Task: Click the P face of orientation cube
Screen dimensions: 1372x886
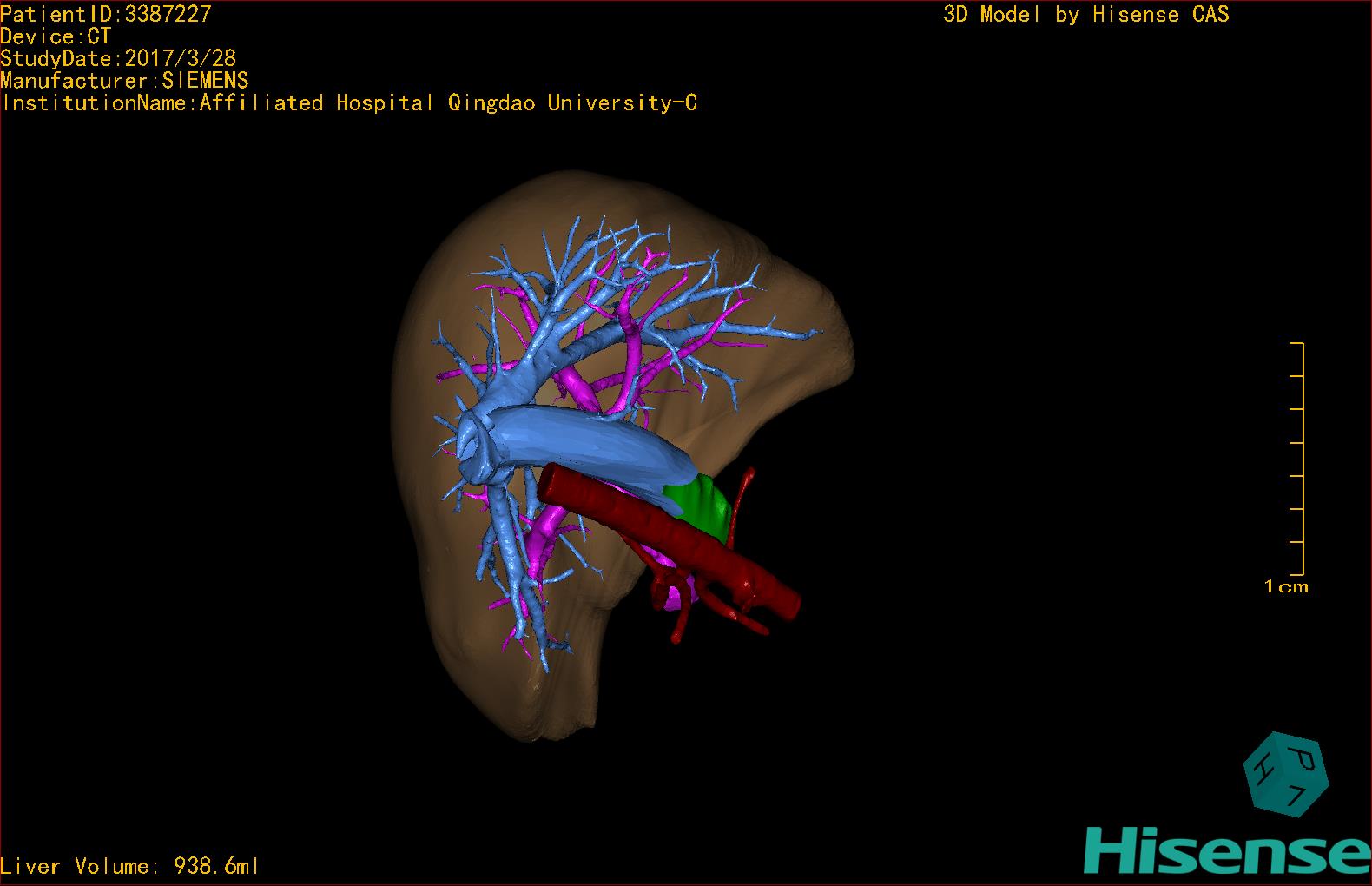Action: (1304, 759)
